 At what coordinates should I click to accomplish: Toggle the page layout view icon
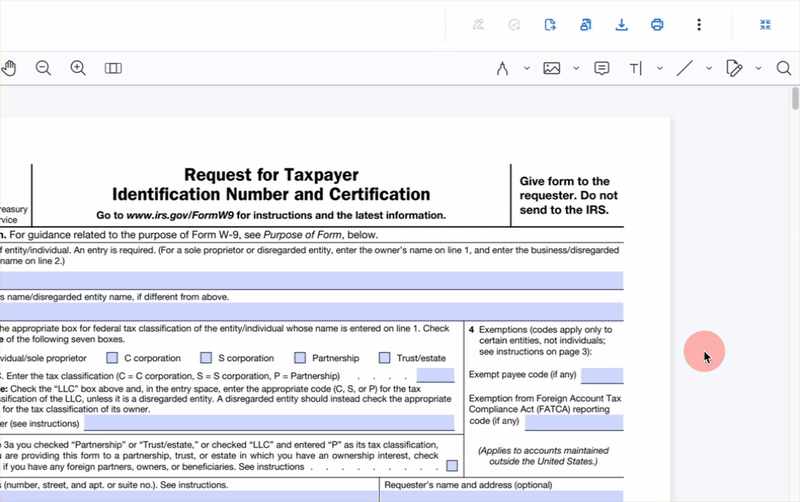[113, 68]
